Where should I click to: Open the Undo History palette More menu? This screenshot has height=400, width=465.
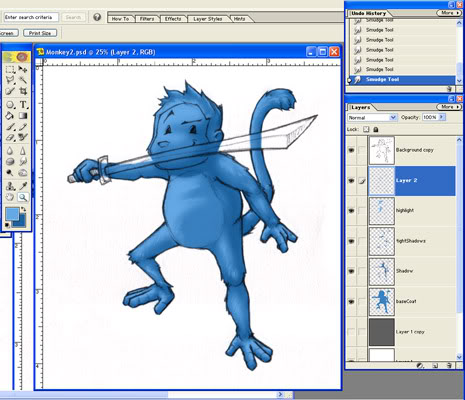tap(449, 13)
